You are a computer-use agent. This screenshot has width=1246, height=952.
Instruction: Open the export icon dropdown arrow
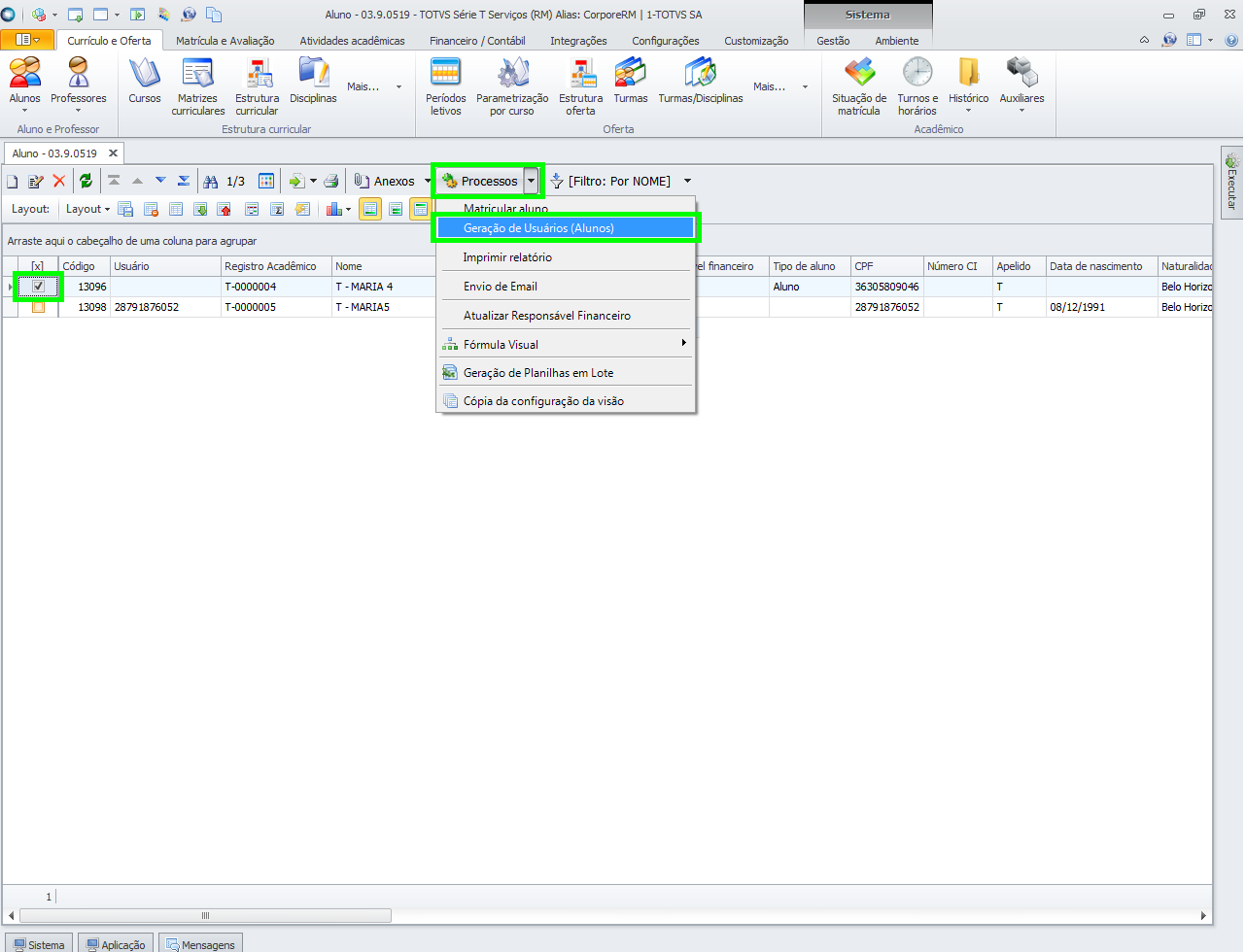[313, 182]
